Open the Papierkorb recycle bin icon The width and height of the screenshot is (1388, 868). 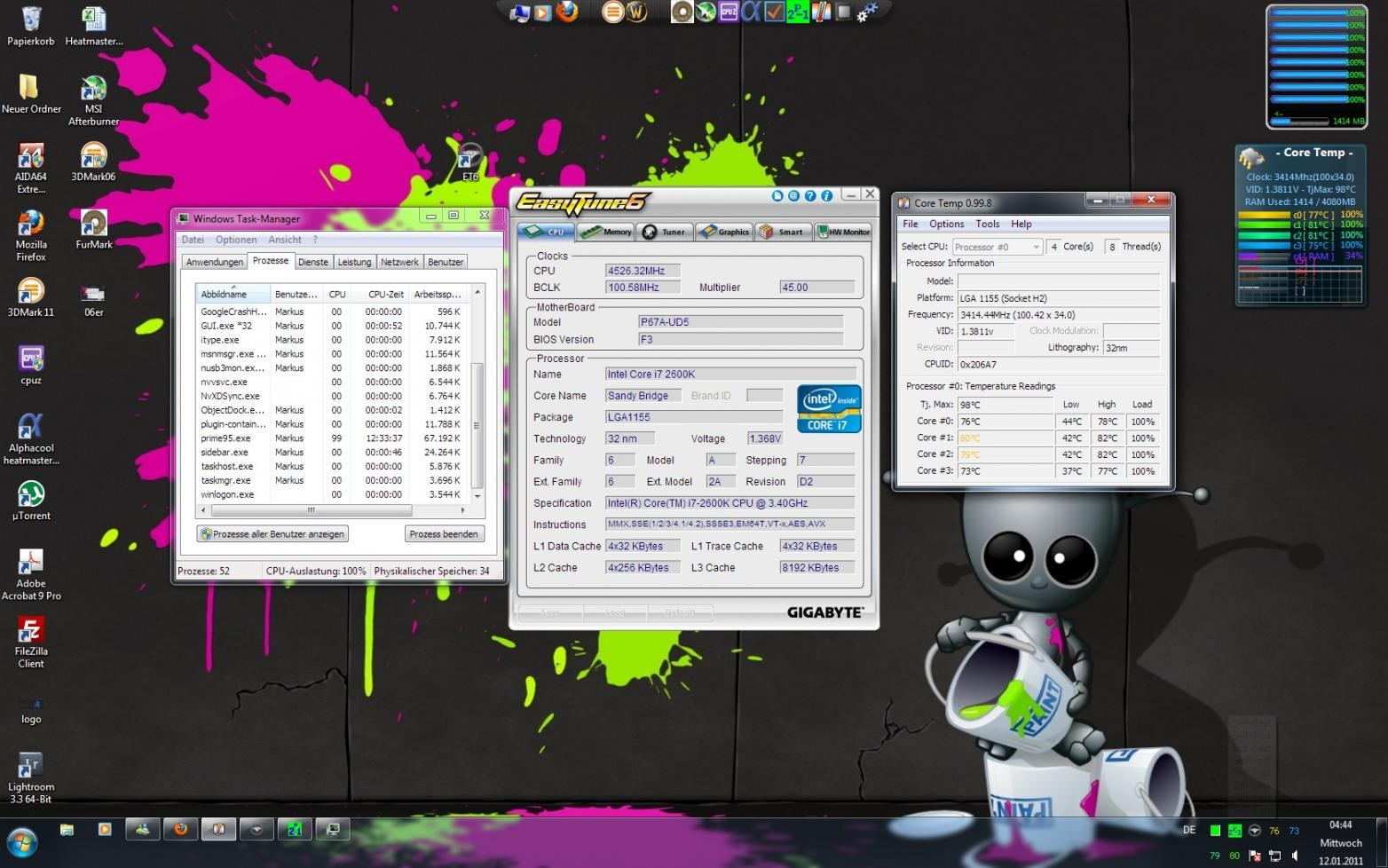pyautogui.click(x=31, y=27)
